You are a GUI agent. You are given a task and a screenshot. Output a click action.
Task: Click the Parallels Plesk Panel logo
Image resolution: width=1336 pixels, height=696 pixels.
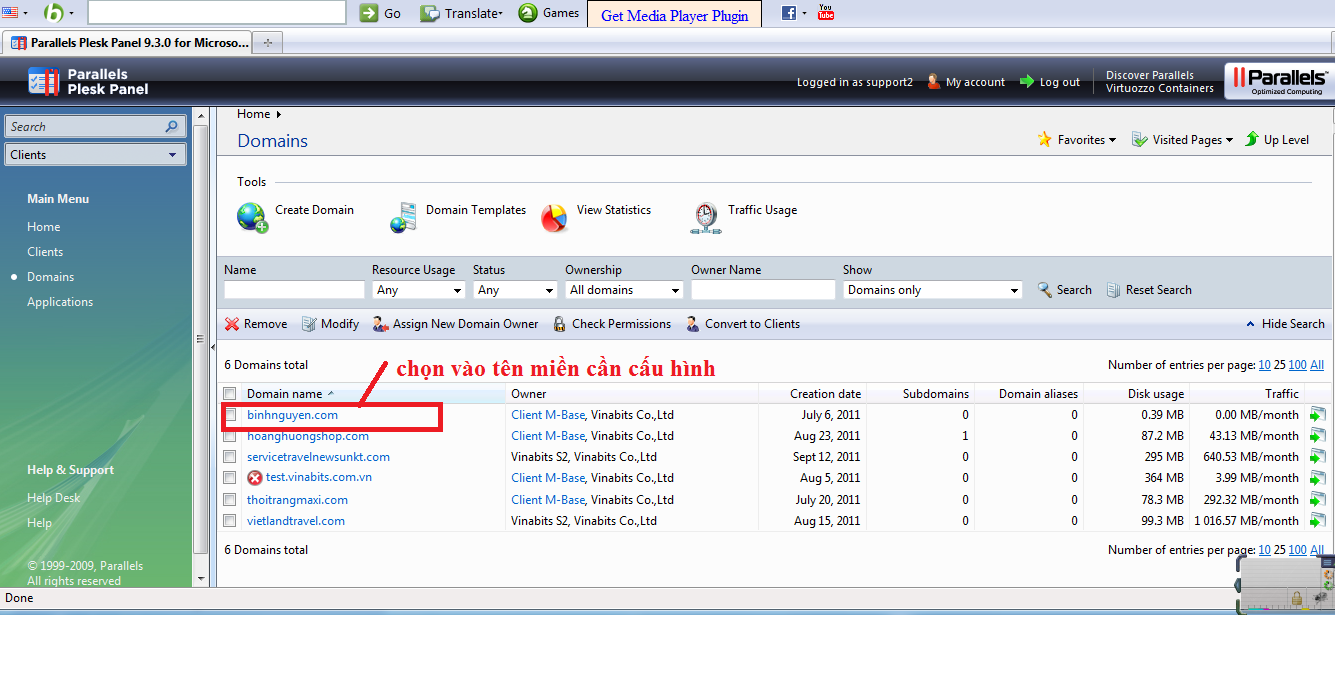88,82
